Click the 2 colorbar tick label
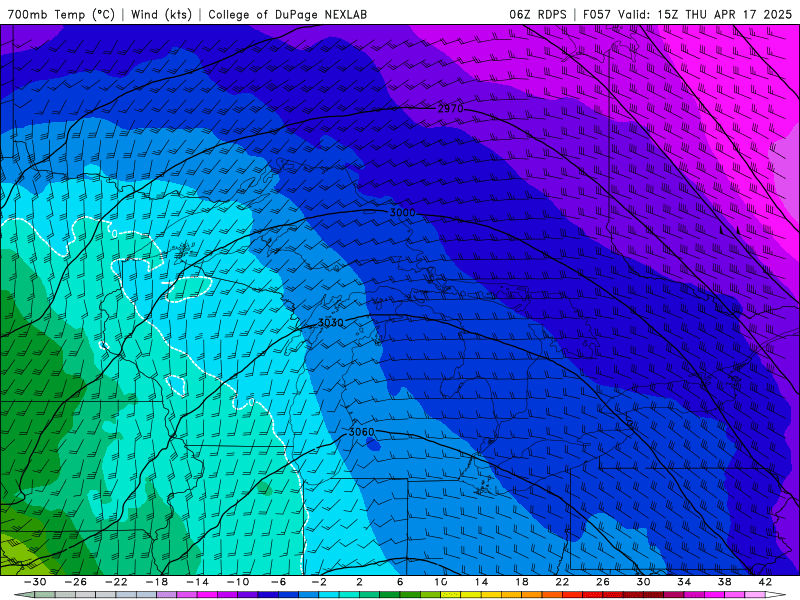The width and height of the screenshot is (800, 600). [x=359, y=582]
